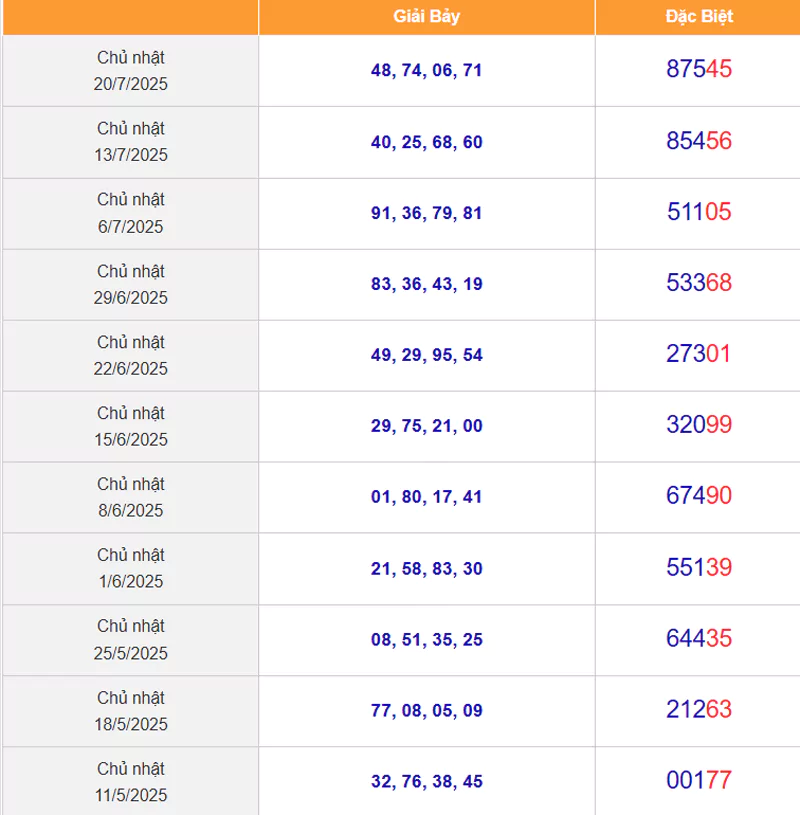Click the special prize number 00177
The height and width of the screenshot is (815, 800).
click(699, 780)
